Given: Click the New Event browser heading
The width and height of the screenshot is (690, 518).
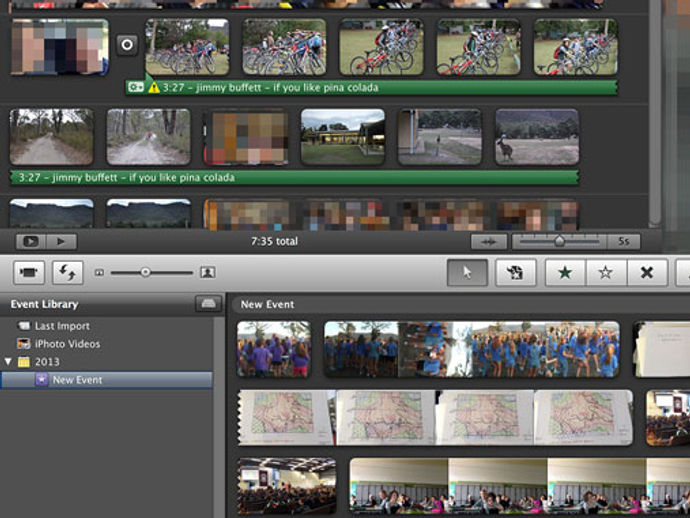Looking at the screenshot, I should (267, 304).
